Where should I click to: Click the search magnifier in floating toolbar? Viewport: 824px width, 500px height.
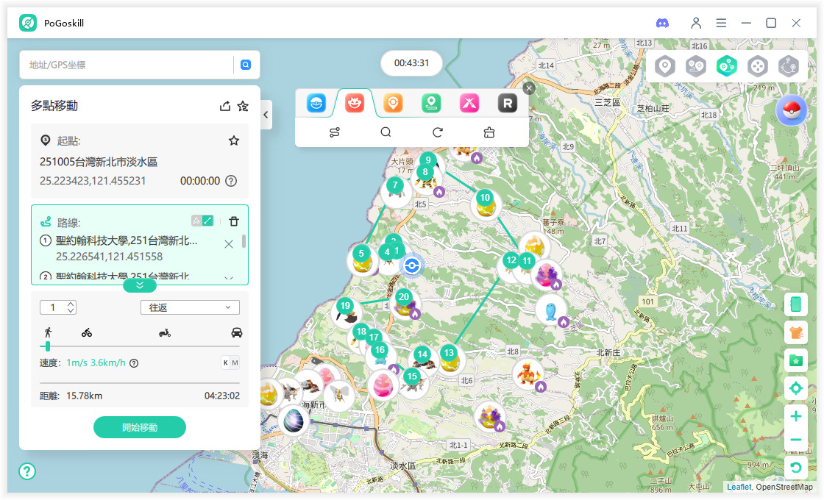click(x=385, y=132)
